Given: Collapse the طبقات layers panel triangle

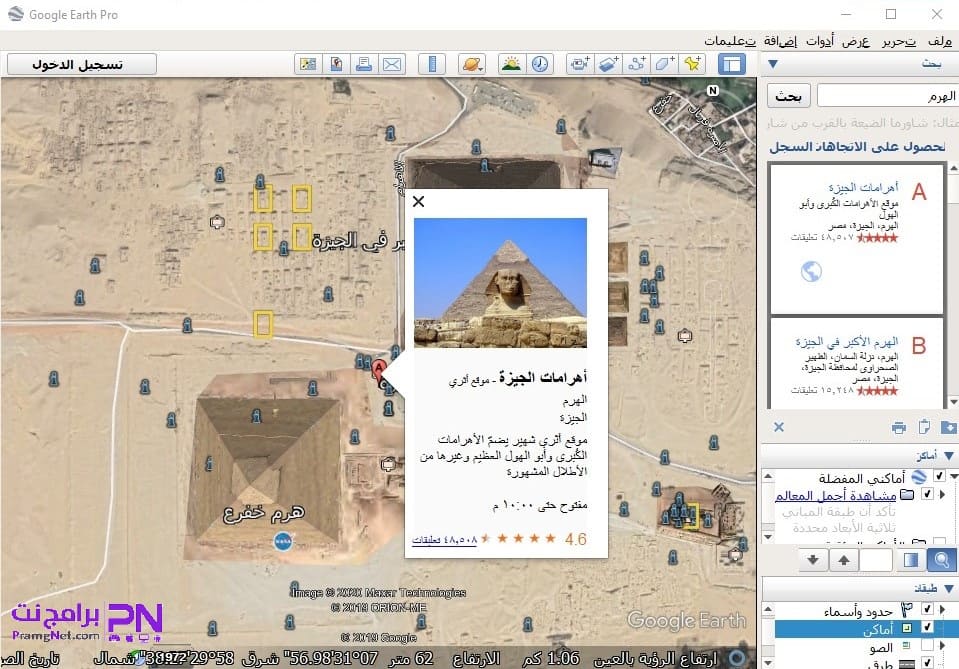Looking at the screenshot, I should 949,588.
